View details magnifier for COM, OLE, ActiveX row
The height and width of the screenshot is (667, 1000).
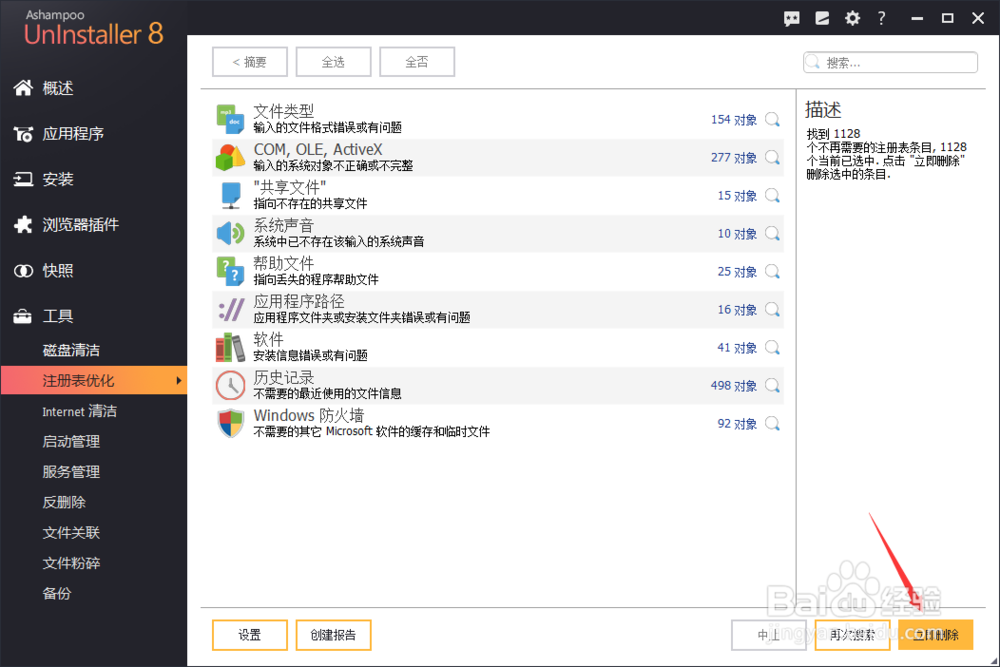[772, 158]
